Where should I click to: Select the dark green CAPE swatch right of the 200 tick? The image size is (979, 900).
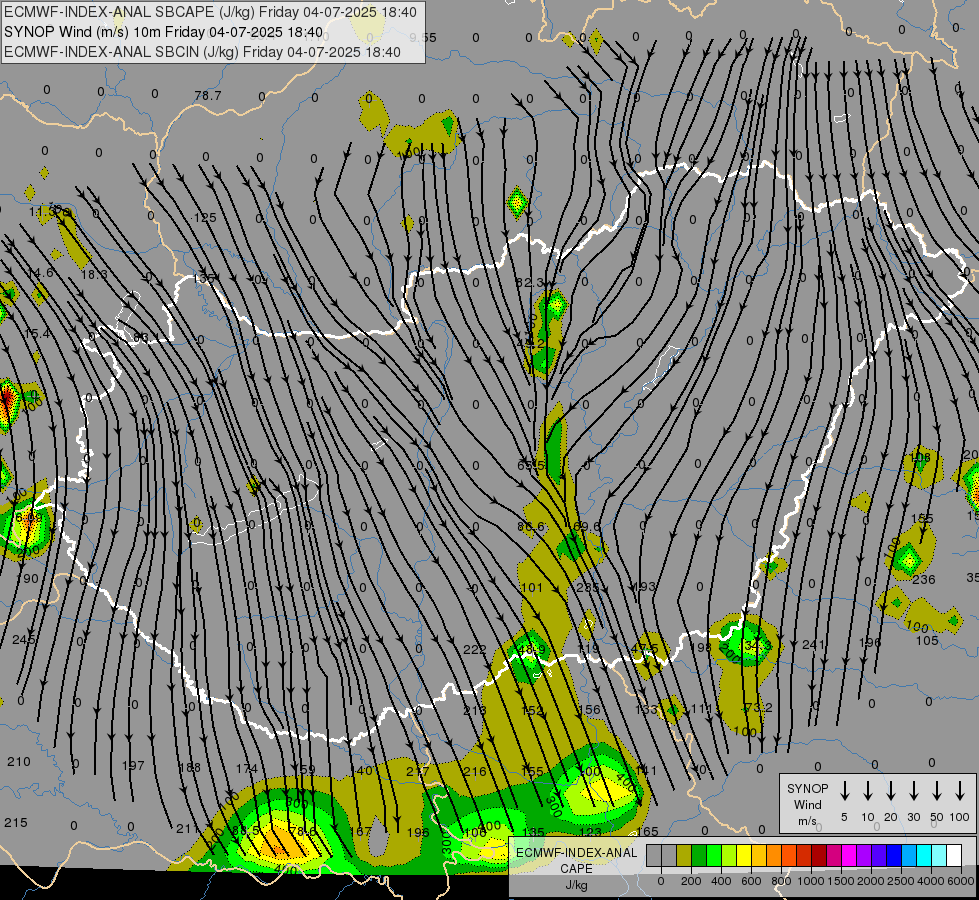(699, 856)
